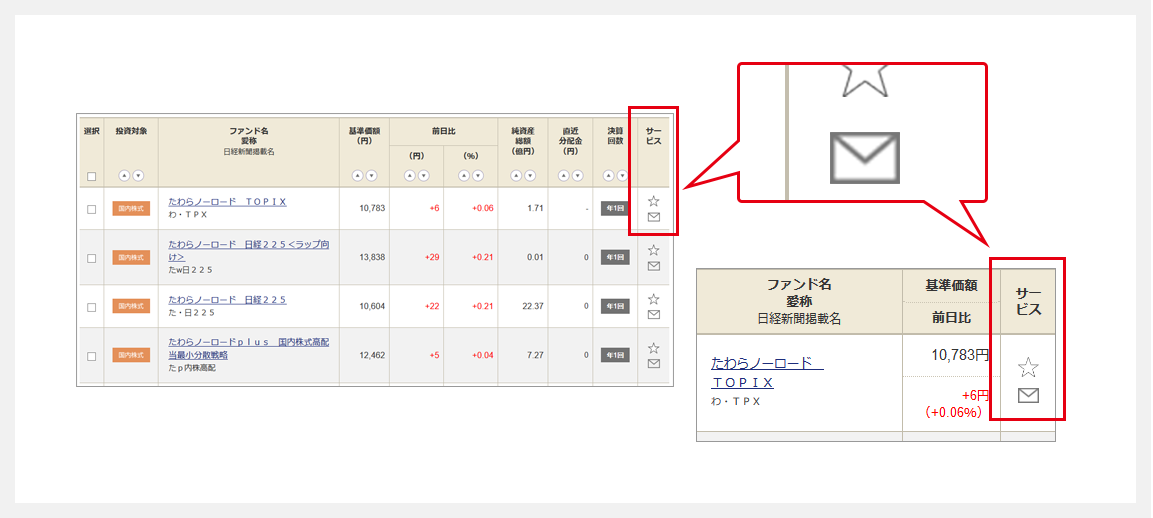Click the 年1回 badge in the 10,783 row
This screenshot has height=518, width=1153.
click(x=614, y=209)
